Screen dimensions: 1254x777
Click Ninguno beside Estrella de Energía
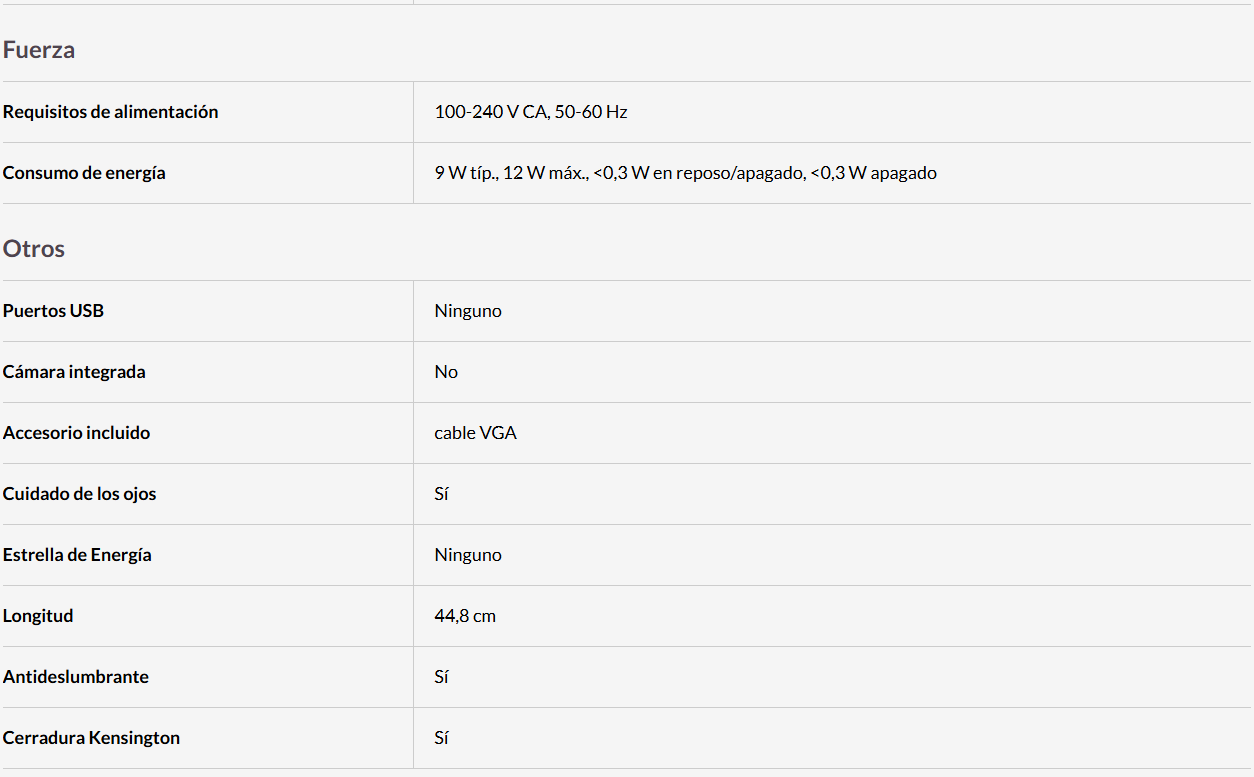point(468,555)
